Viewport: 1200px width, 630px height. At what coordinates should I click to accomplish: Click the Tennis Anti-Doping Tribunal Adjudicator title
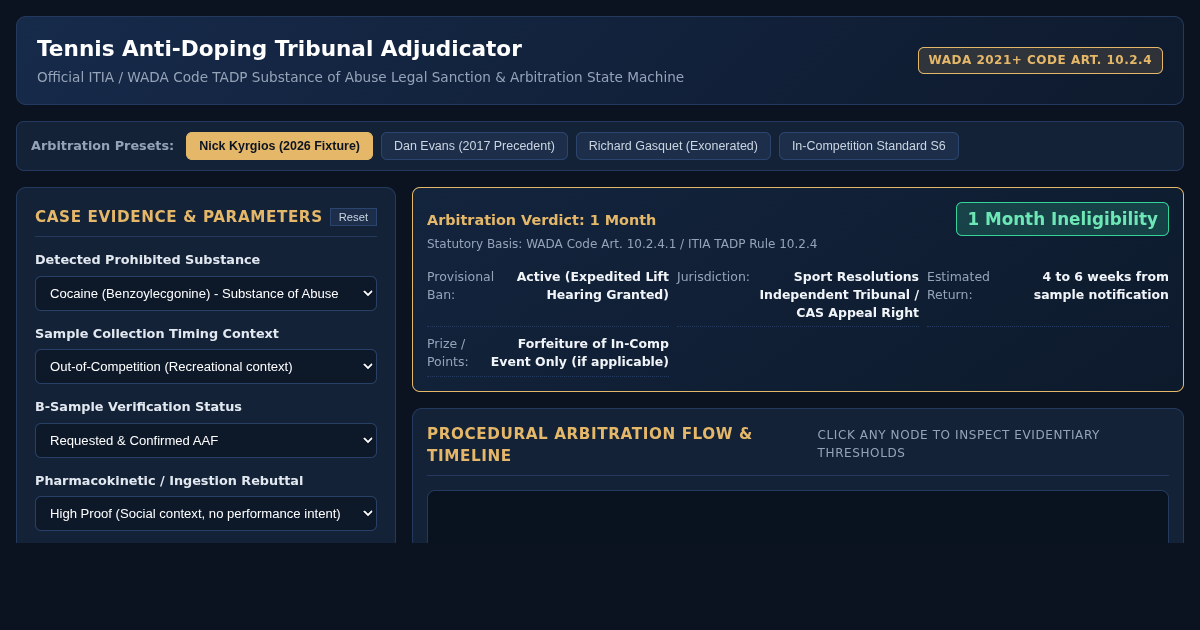[x=279, y=48]
